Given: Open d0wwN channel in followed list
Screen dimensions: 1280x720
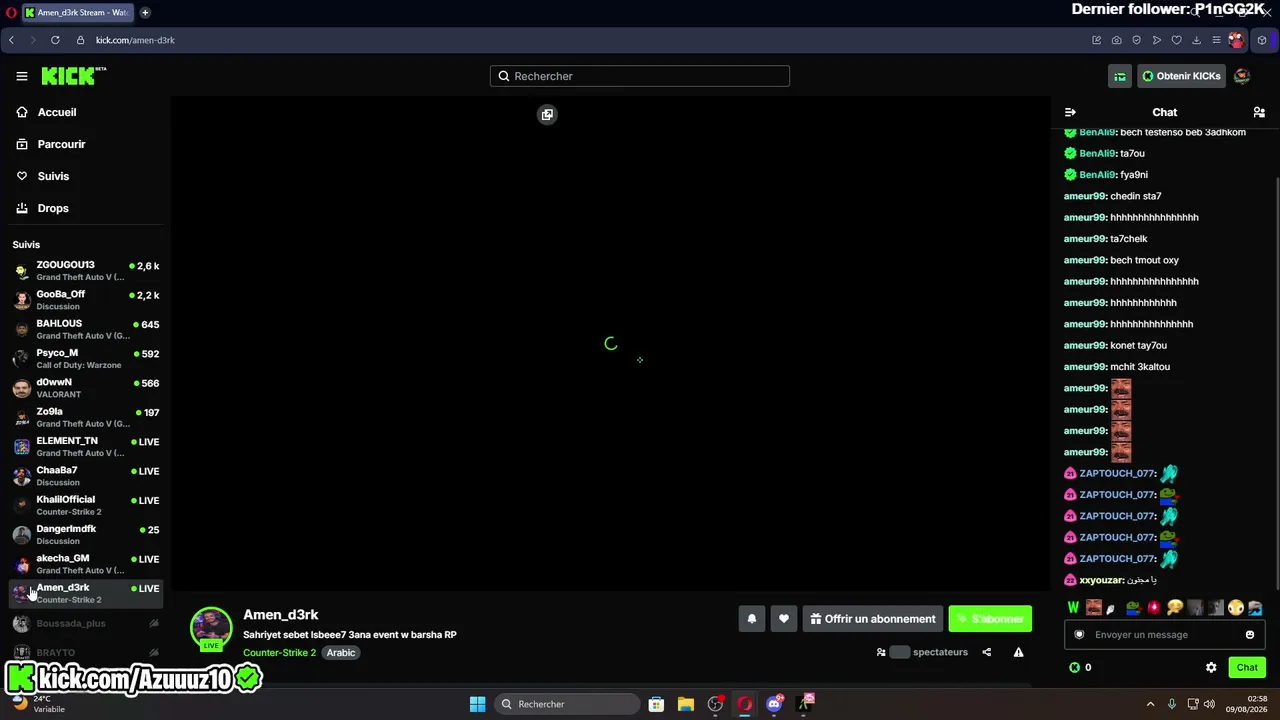Looking at the screenshot, I should coord(86,388).
